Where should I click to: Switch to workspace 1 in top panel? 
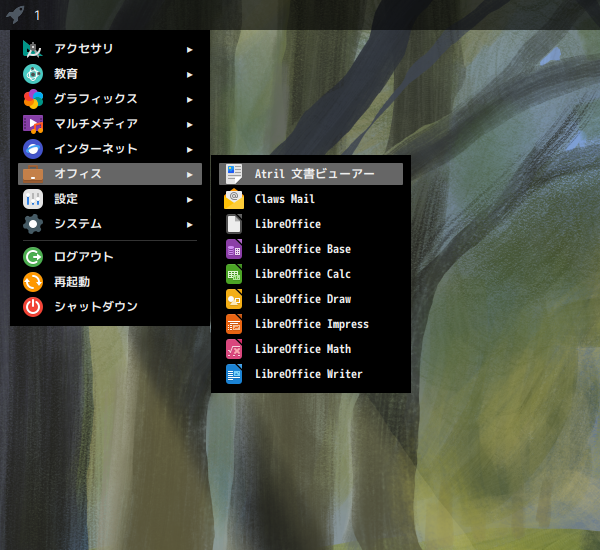tap(37, 15)
